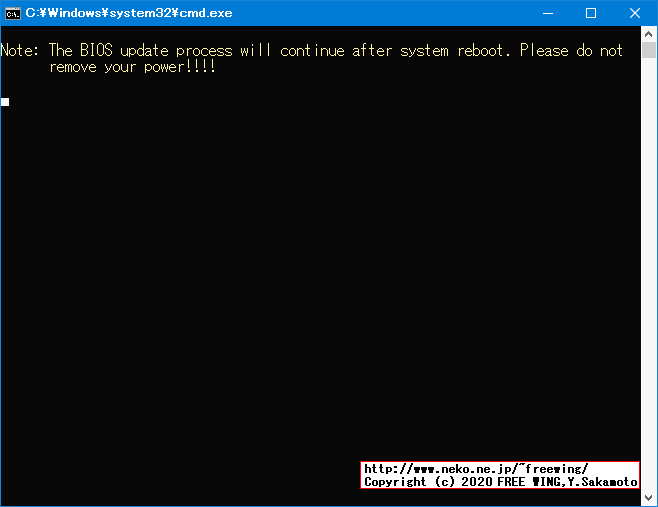Click the text remove your power!!!!
Screen dimensions: 658x507
[133, 67]
